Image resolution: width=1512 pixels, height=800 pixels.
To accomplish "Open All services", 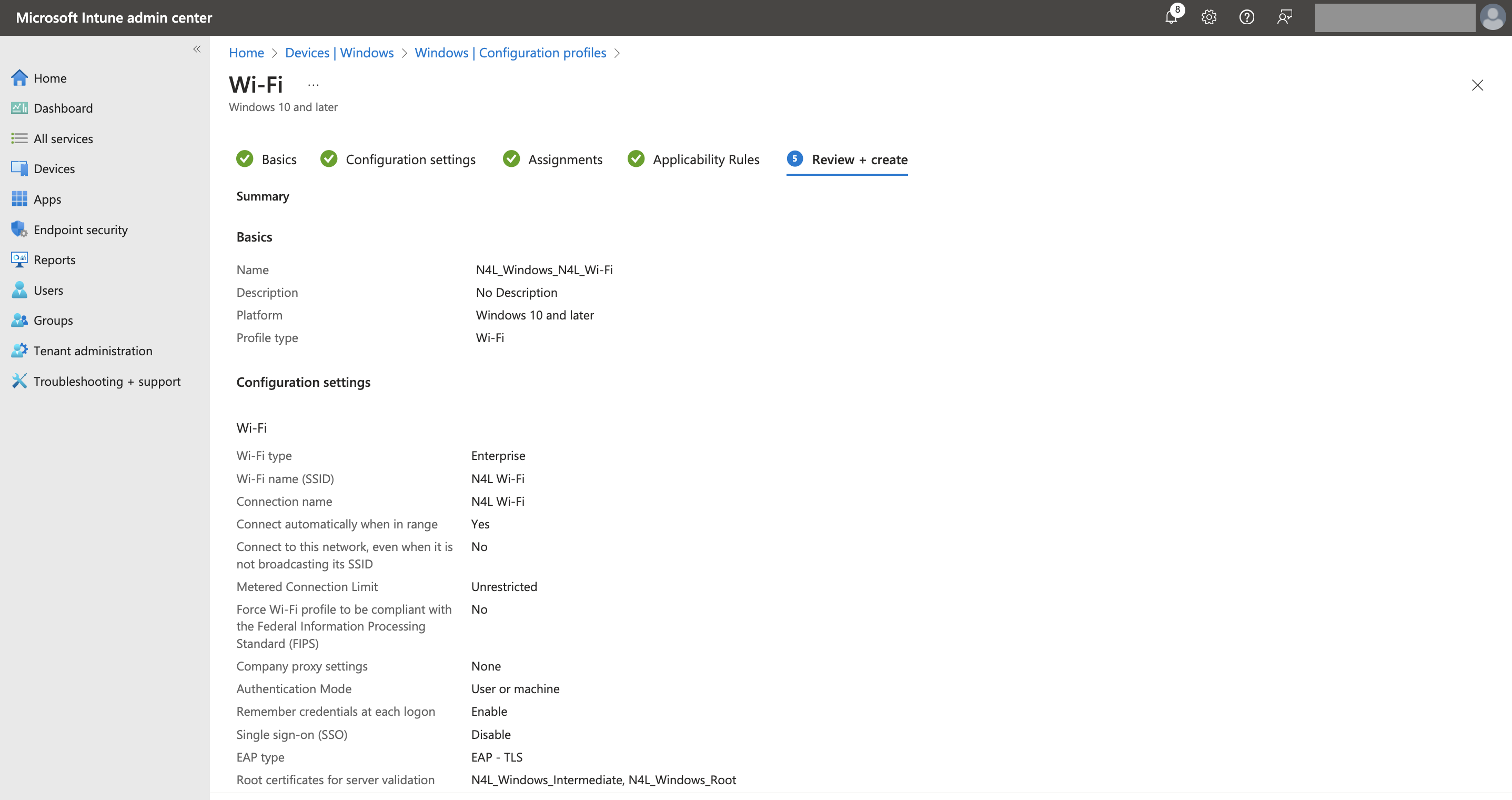I will [63, 138].
